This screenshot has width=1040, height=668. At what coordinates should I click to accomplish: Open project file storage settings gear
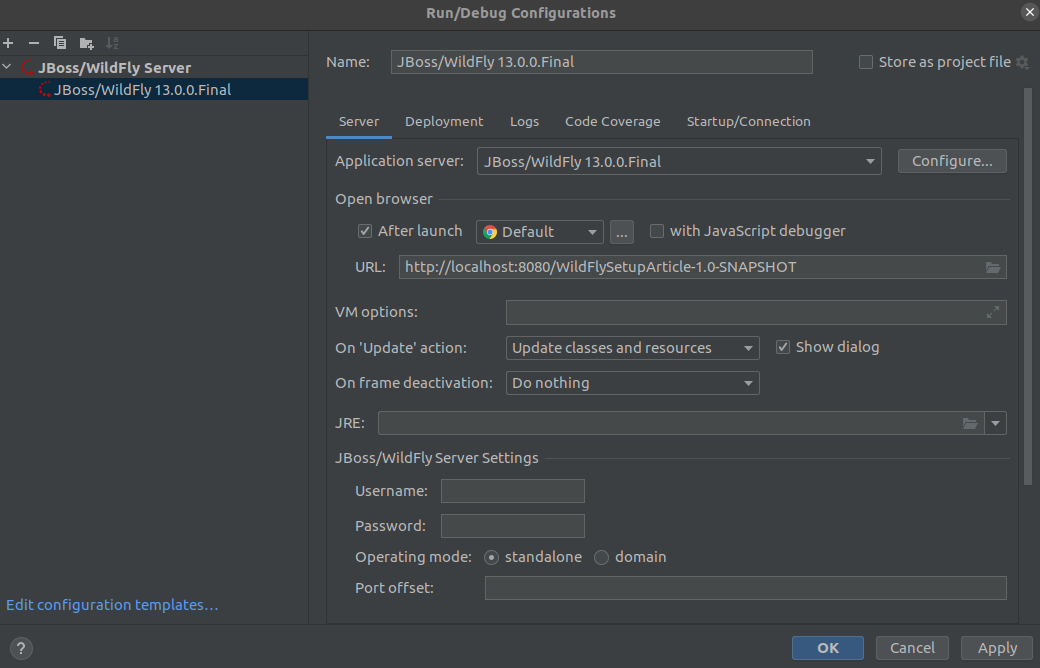coord(1022,62)
